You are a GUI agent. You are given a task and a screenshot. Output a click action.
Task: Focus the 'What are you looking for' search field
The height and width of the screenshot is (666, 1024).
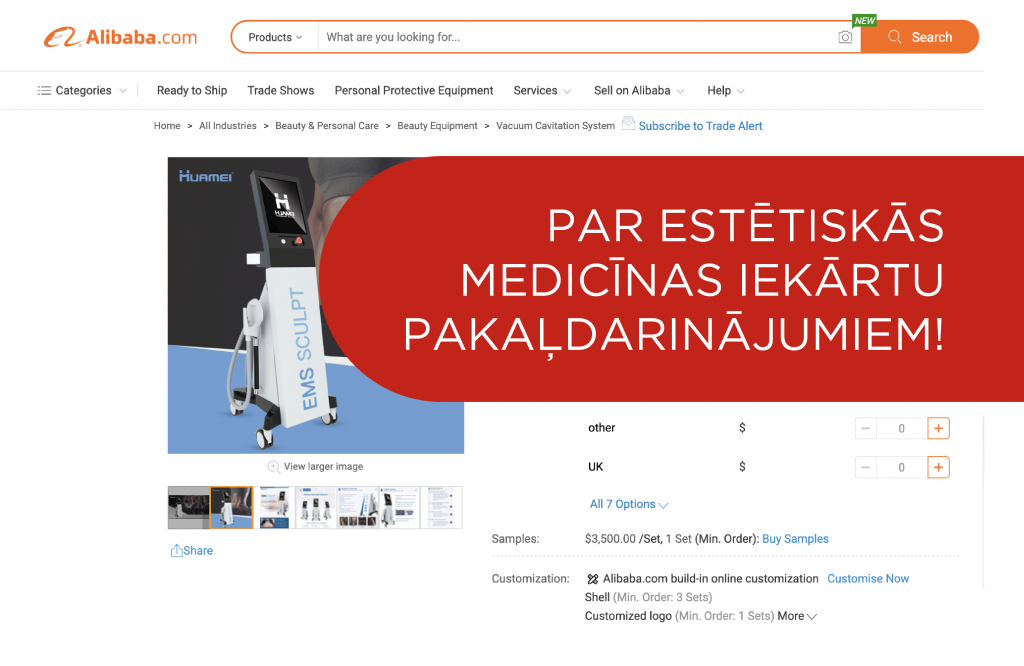pos(578,37)
